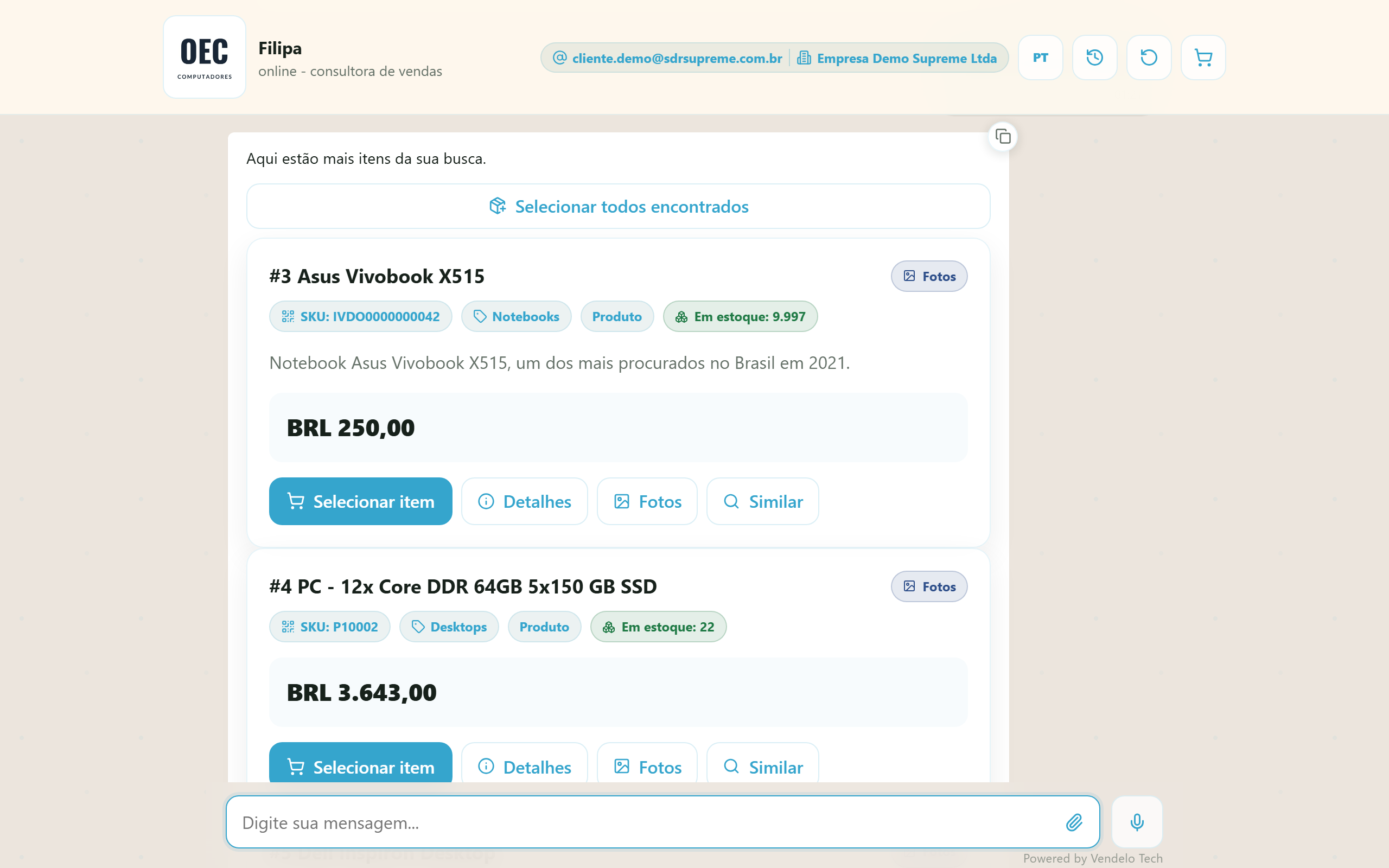Click SKU: P10002 tag

329,626
